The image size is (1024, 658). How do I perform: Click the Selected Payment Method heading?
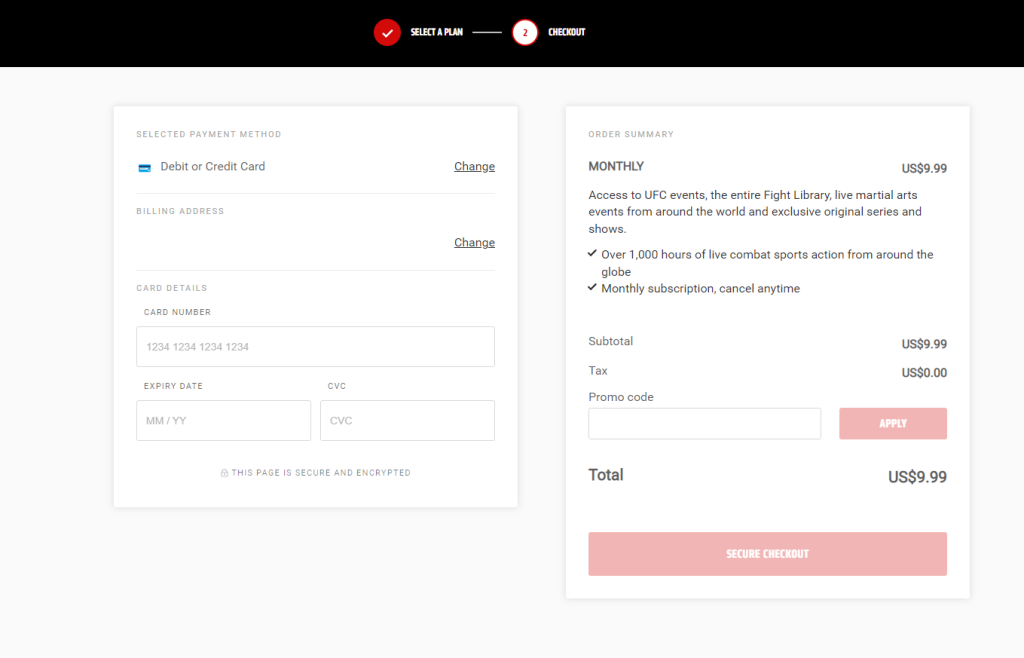pyautogui.click(x=209, y=134)
